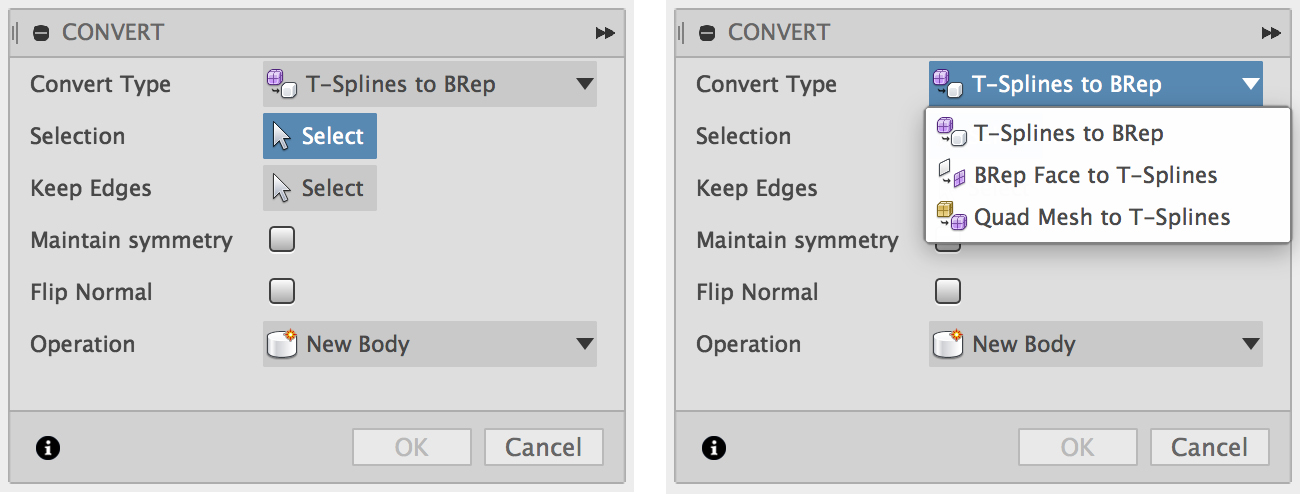Expand Operation dropdown in right dialog

[1095, 345]
